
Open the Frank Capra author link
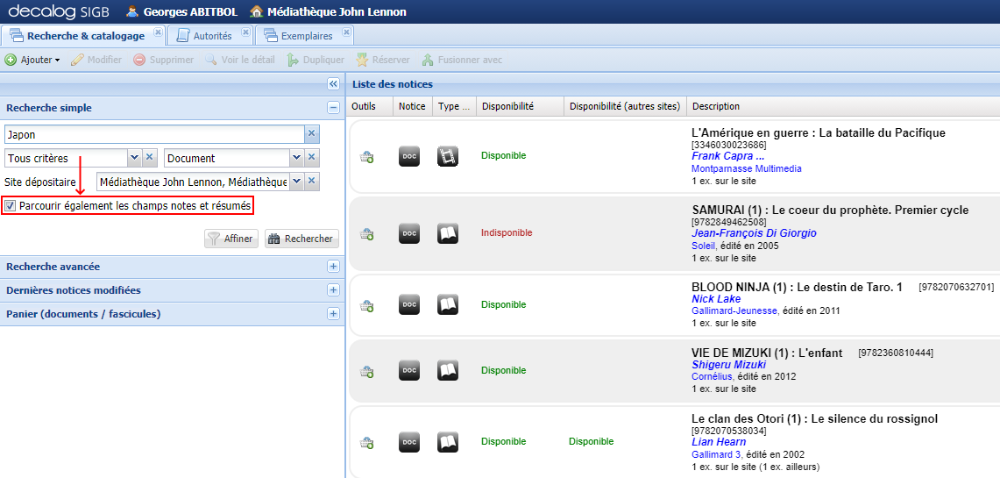click(727, 156)
